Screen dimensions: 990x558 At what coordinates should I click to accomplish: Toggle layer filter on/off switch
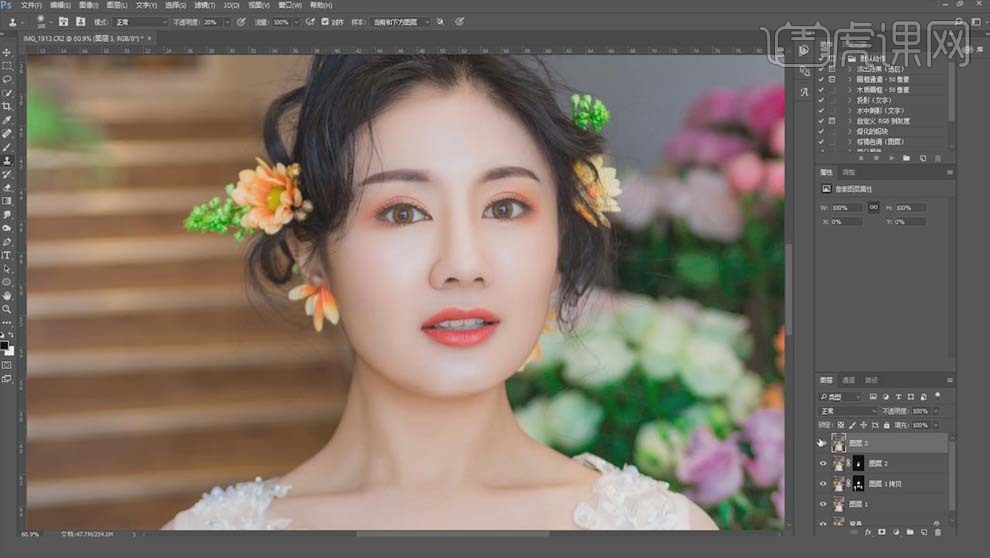tap(938, 396)
